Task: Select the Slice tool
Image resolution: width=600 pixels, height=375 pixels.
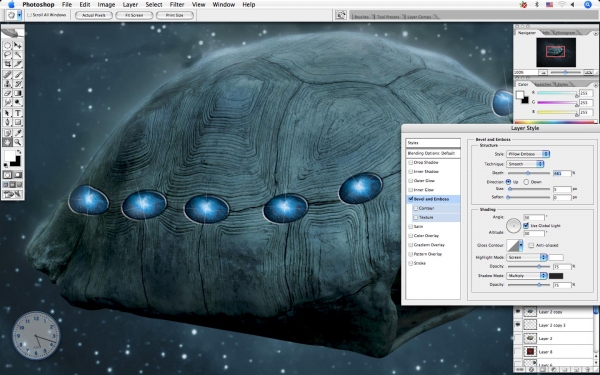Action: click(x=18, y=64)
